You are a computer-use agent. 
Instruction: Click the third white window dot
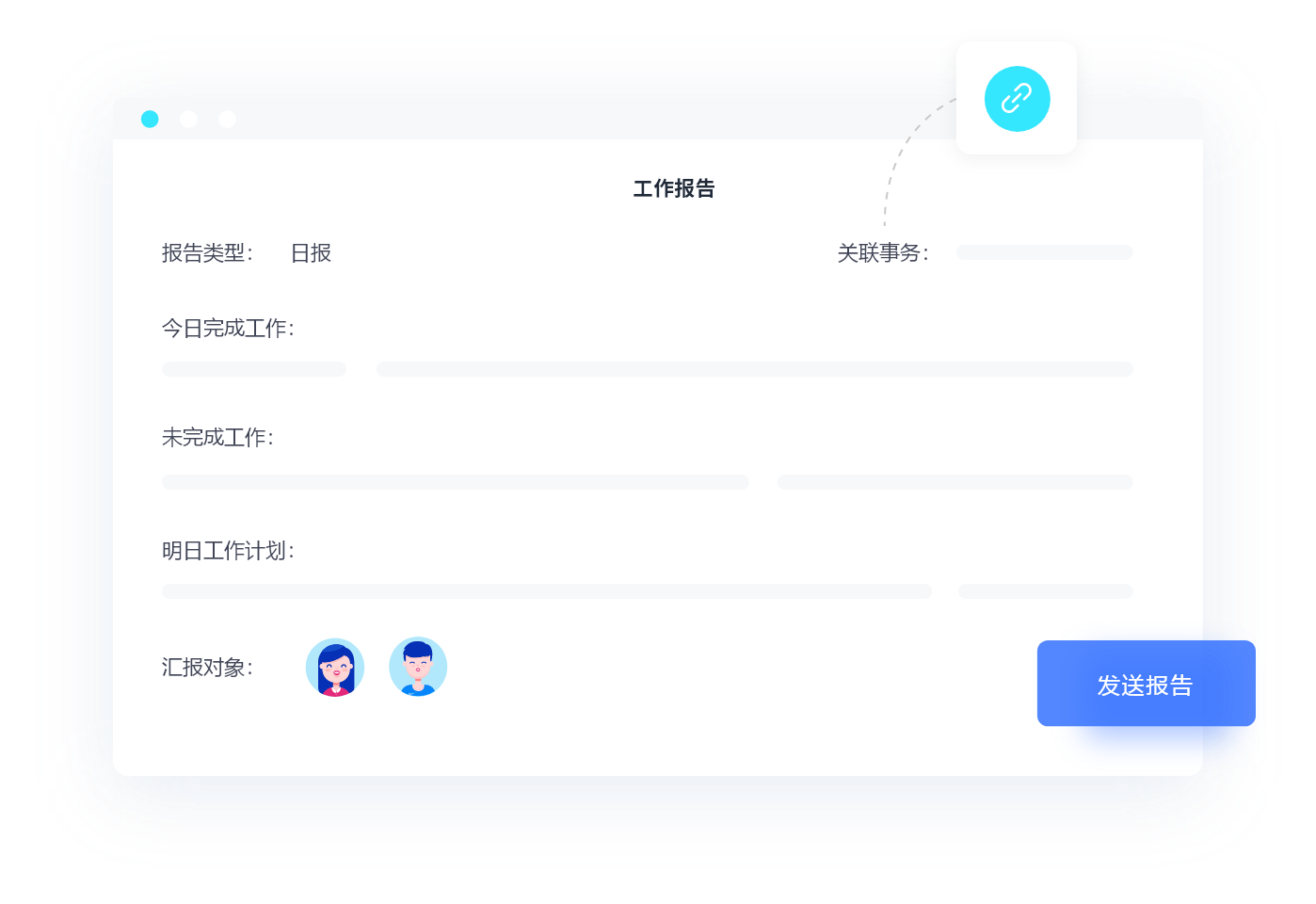(227, 119)
